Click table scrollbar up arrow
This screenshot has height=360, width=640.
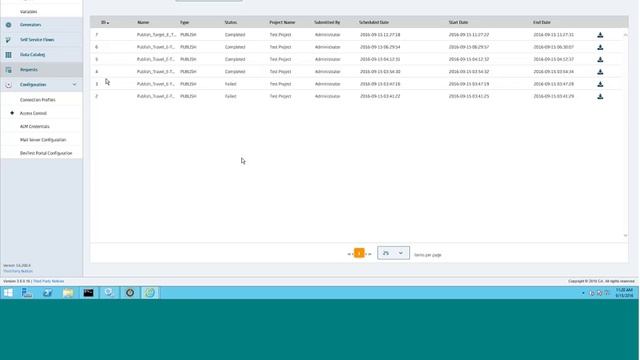tap(625, 35)
